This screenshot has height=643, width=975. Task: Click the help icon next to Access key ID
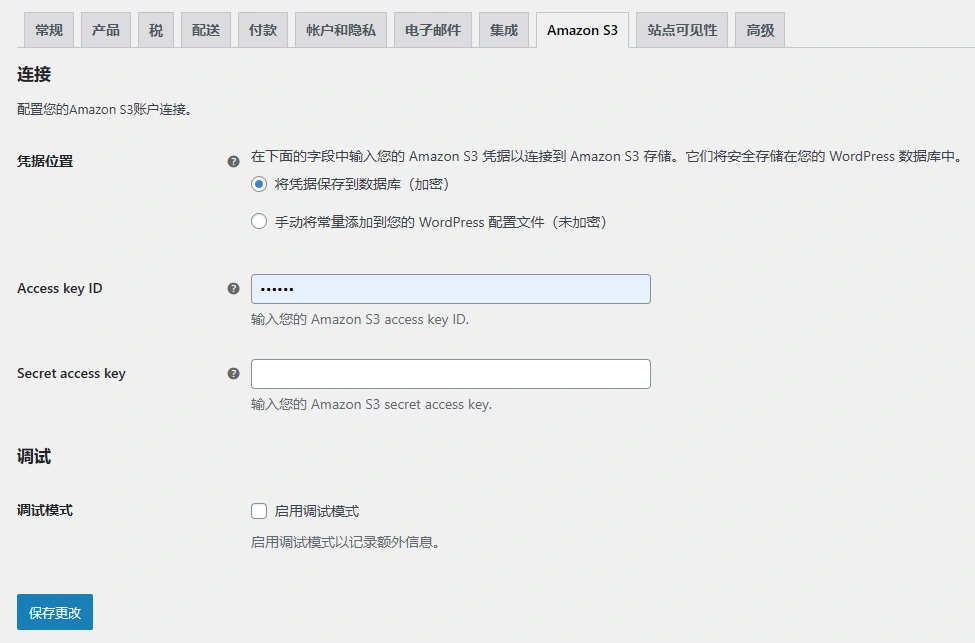point(233,286)
